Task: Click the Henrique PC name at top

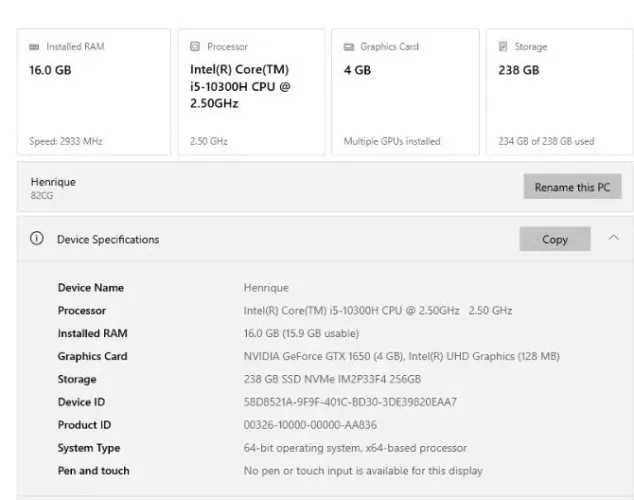Action: [53, 182]
